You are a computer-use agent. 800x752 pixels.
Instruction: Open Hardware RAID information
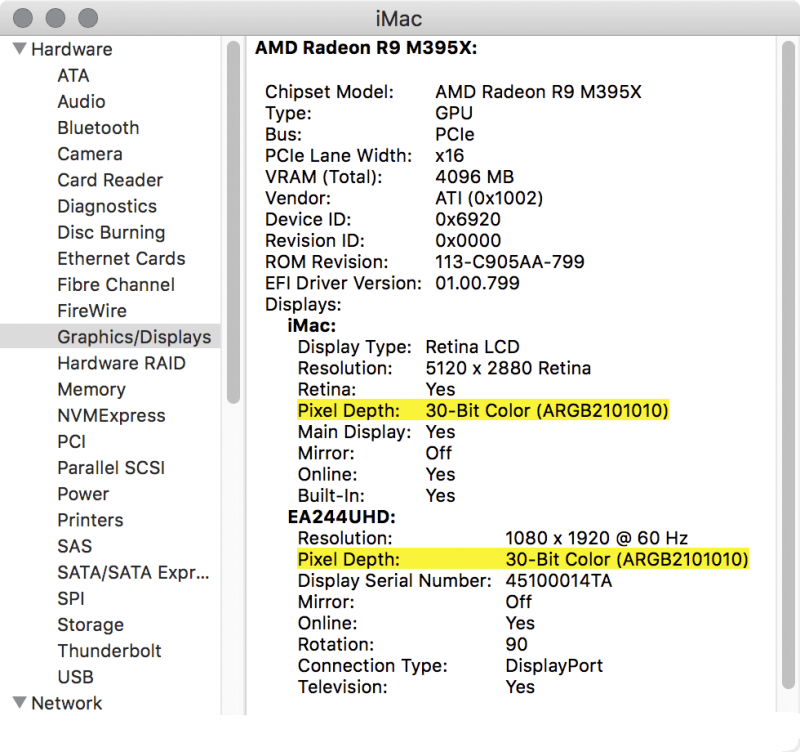pos(121,363)
